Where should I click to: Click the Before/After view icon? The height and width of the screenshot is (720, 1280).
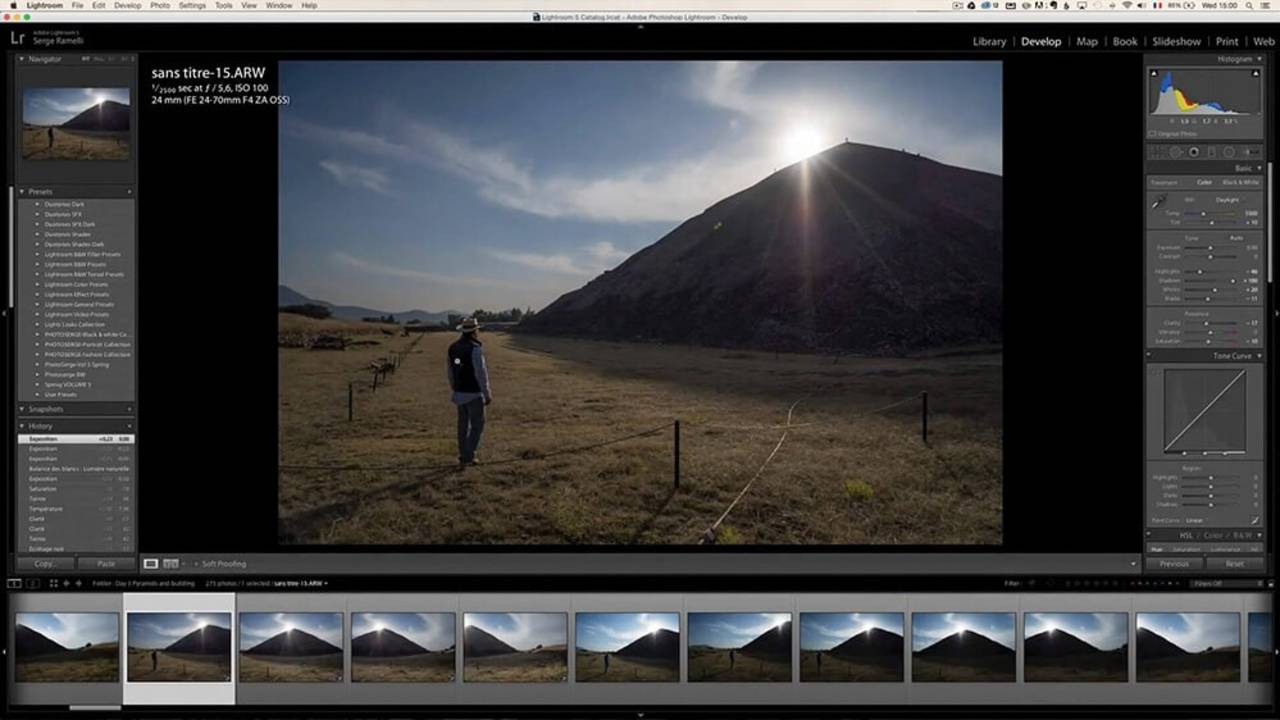tap(171, 564)
